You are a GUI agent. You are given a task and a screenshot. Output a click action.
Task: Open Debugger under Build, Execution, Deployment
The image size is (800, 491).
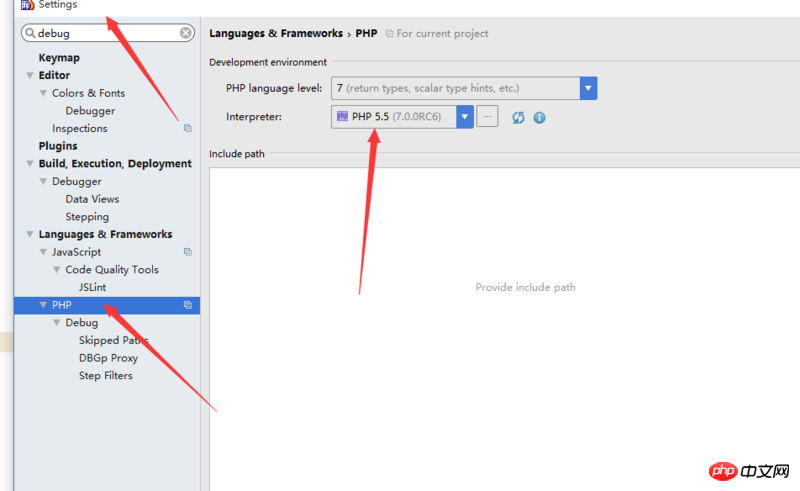(x=77, y=181)
